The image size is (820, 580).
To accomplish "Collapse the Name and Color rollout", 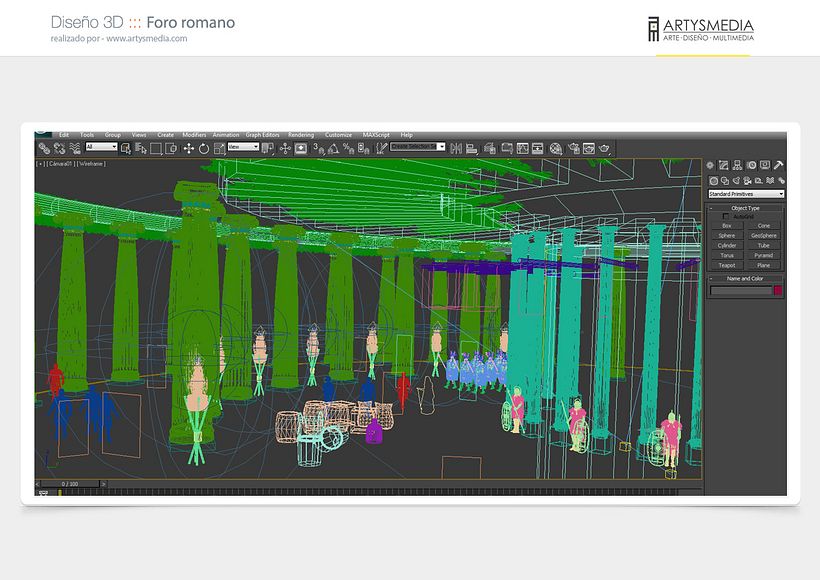I will (x=746, y=279).
